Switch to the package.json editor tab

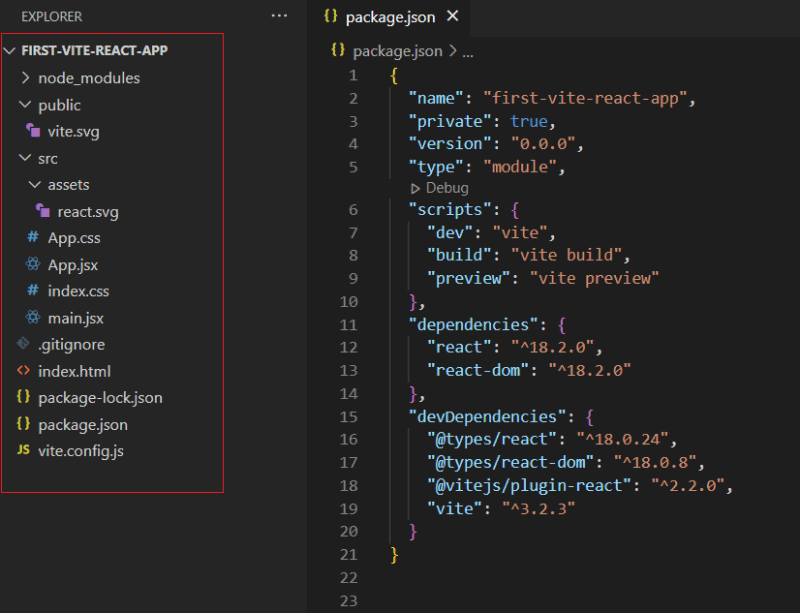(390, 17)
